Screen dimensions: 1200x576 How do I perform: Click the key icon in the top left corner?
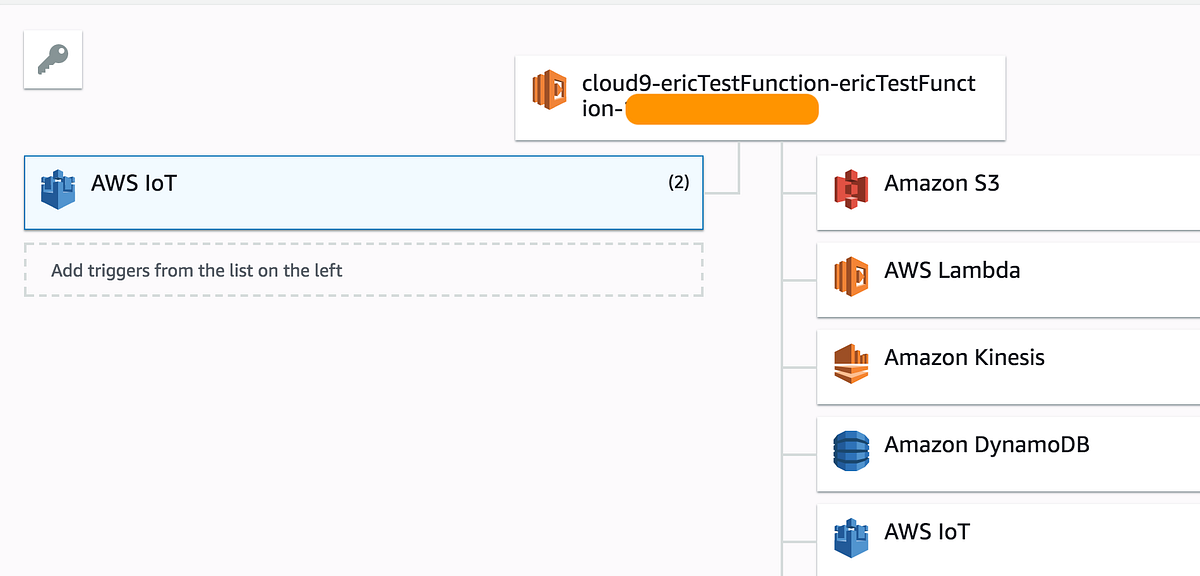[x=52, y=59]
